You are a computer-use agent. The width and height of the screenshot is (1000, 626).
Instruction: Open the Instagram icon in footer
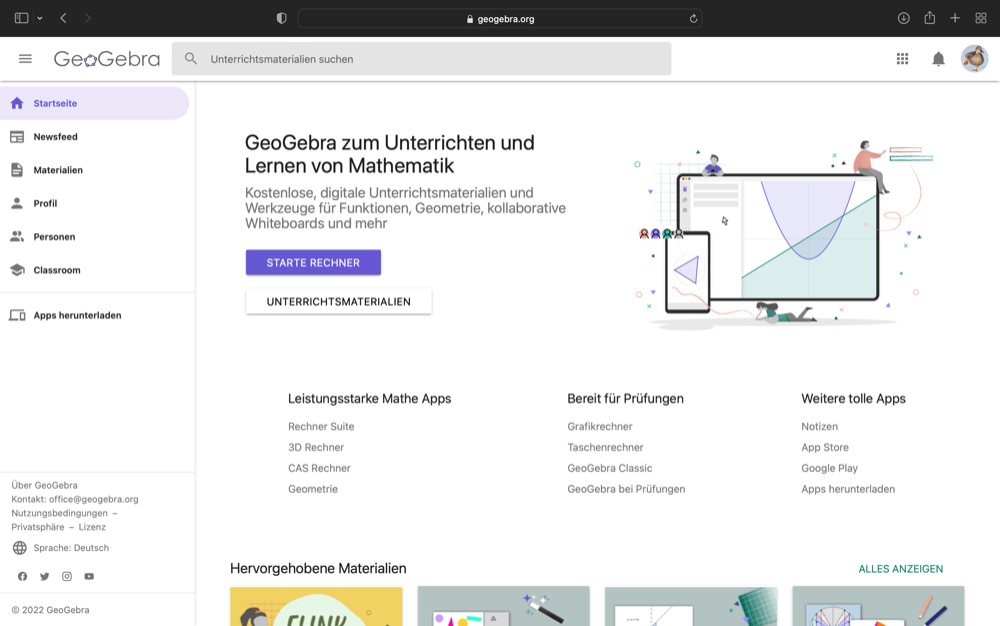click(67, 576)
